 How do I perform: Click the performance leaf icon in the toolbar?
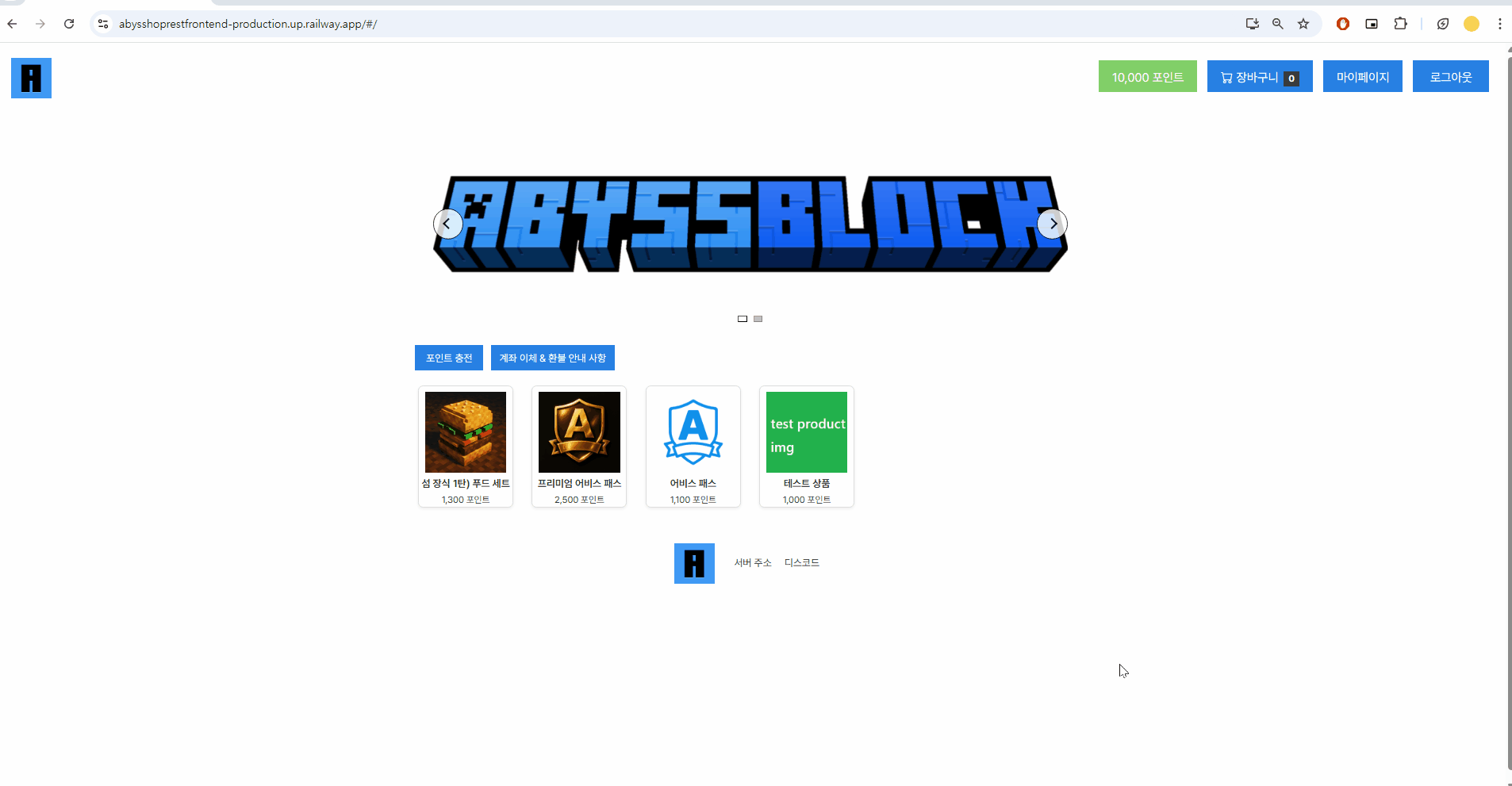(1443, 24)
